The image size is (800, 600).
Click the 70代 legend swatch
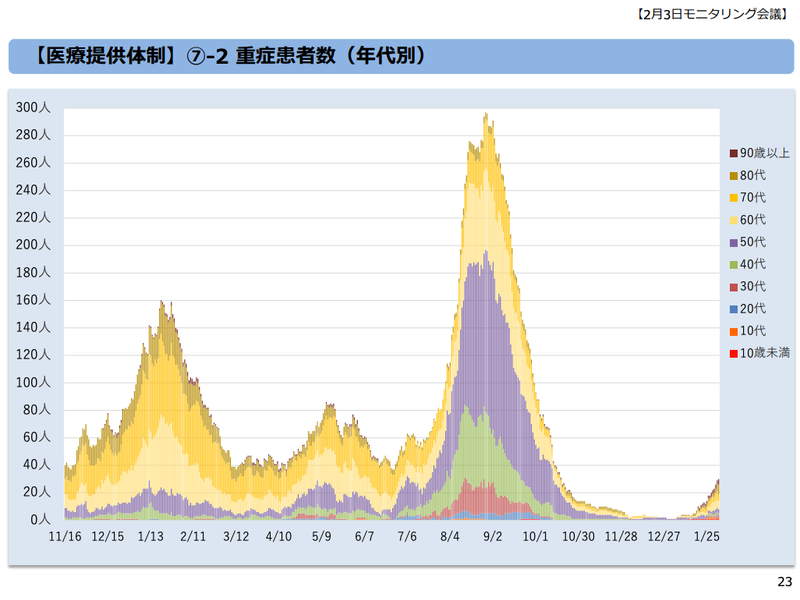click(734, 197)
